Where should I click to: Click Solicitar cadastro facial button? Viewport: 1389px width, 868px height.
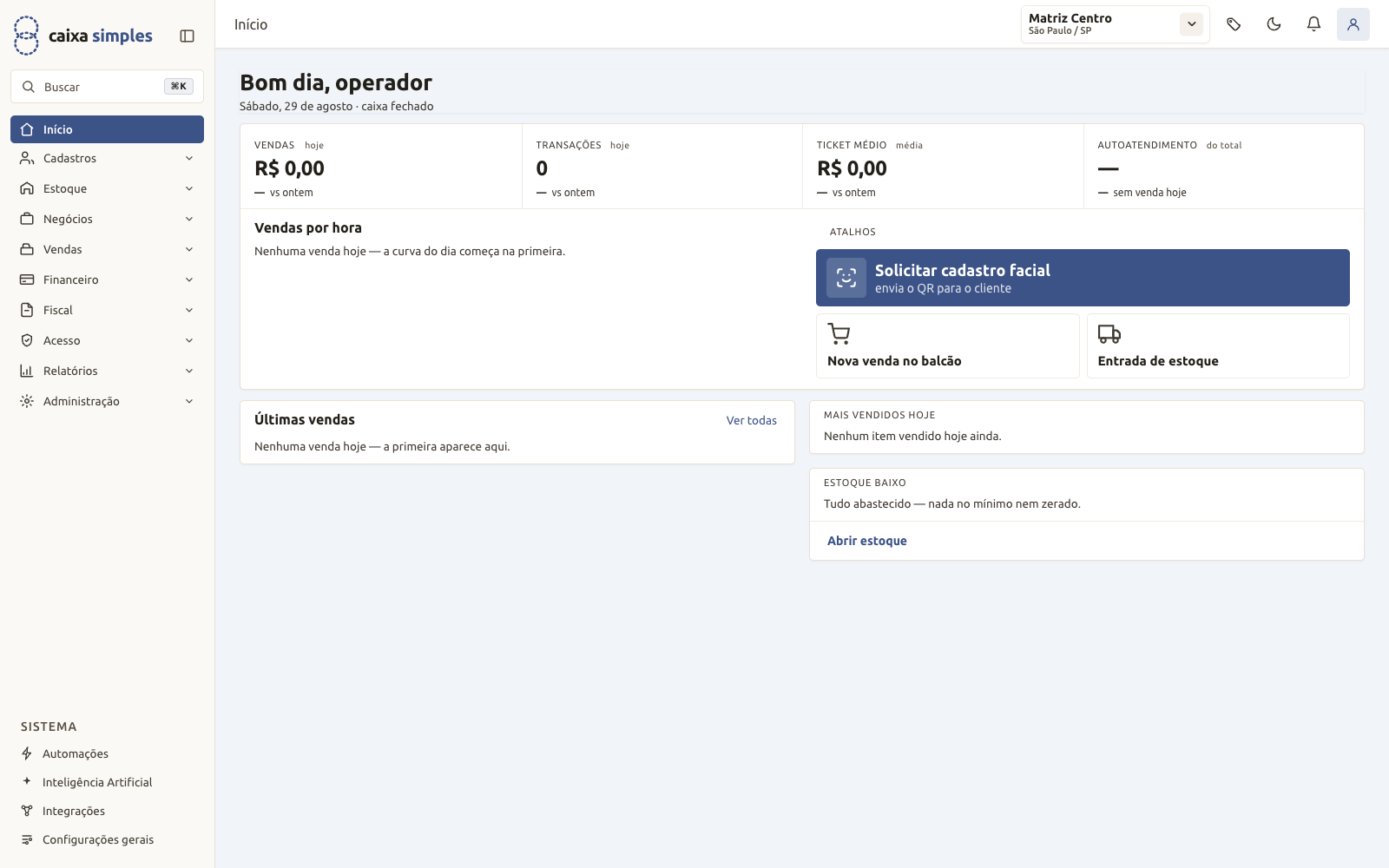1083,278
